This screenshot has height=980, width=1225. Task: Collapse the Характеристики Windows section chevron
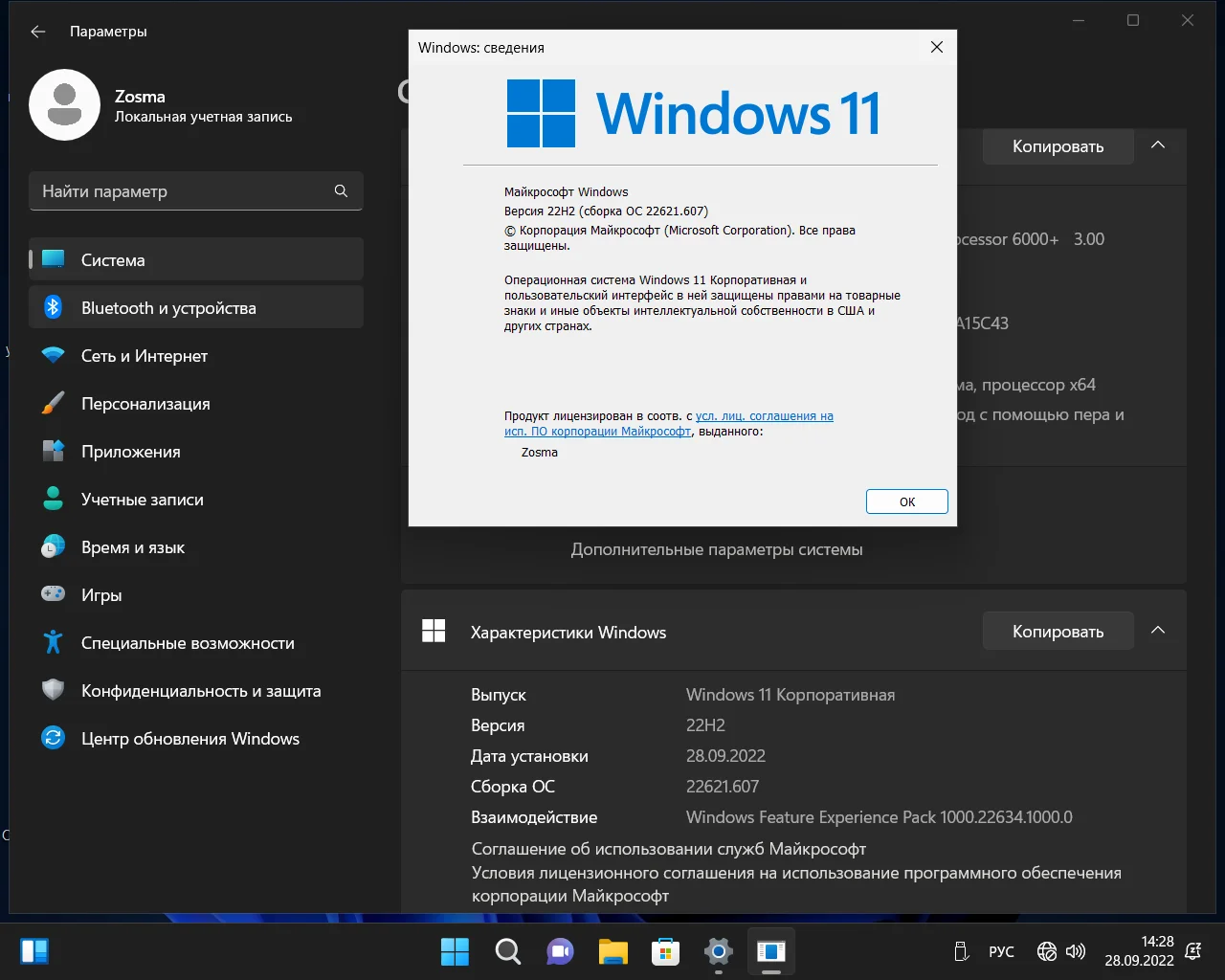(x=1158, y=631)
